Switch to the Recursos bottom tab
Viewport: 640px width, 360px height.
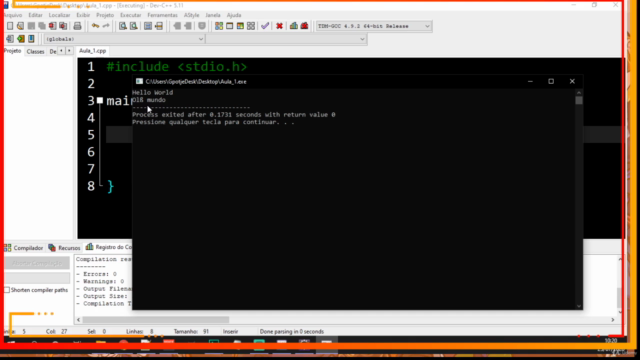(64, 248)
